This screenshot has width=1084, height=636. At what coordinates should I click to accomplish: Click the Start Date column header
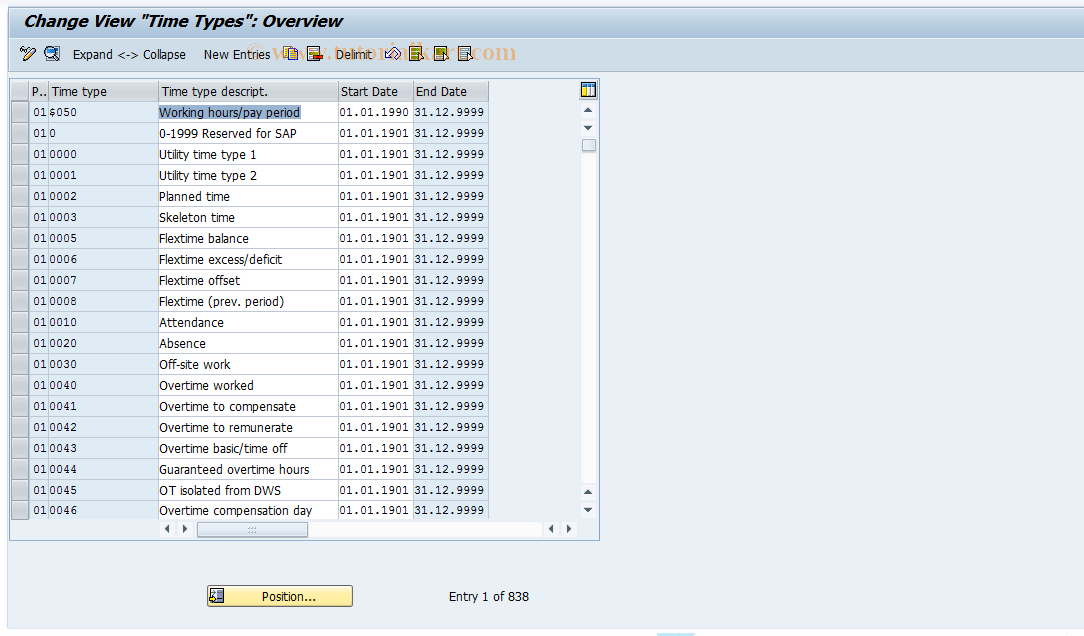tap(375, 91)
